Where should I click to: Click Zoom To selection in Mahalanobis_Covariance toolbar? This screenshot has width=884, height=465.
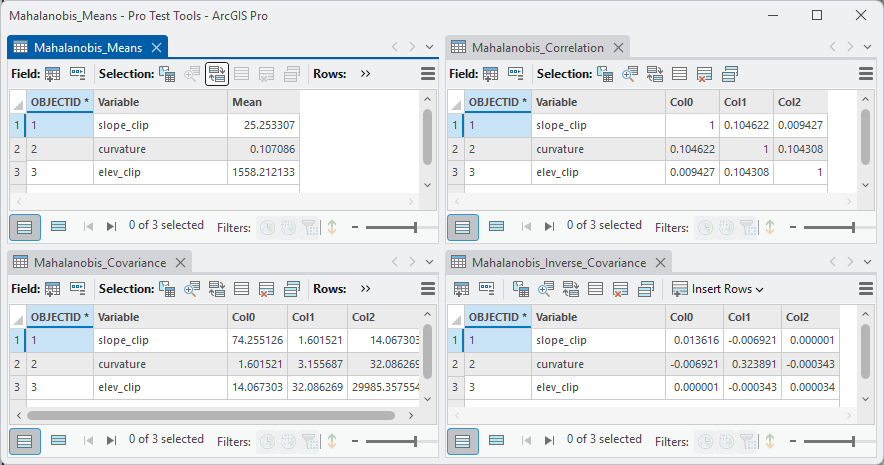click(192, 289)
